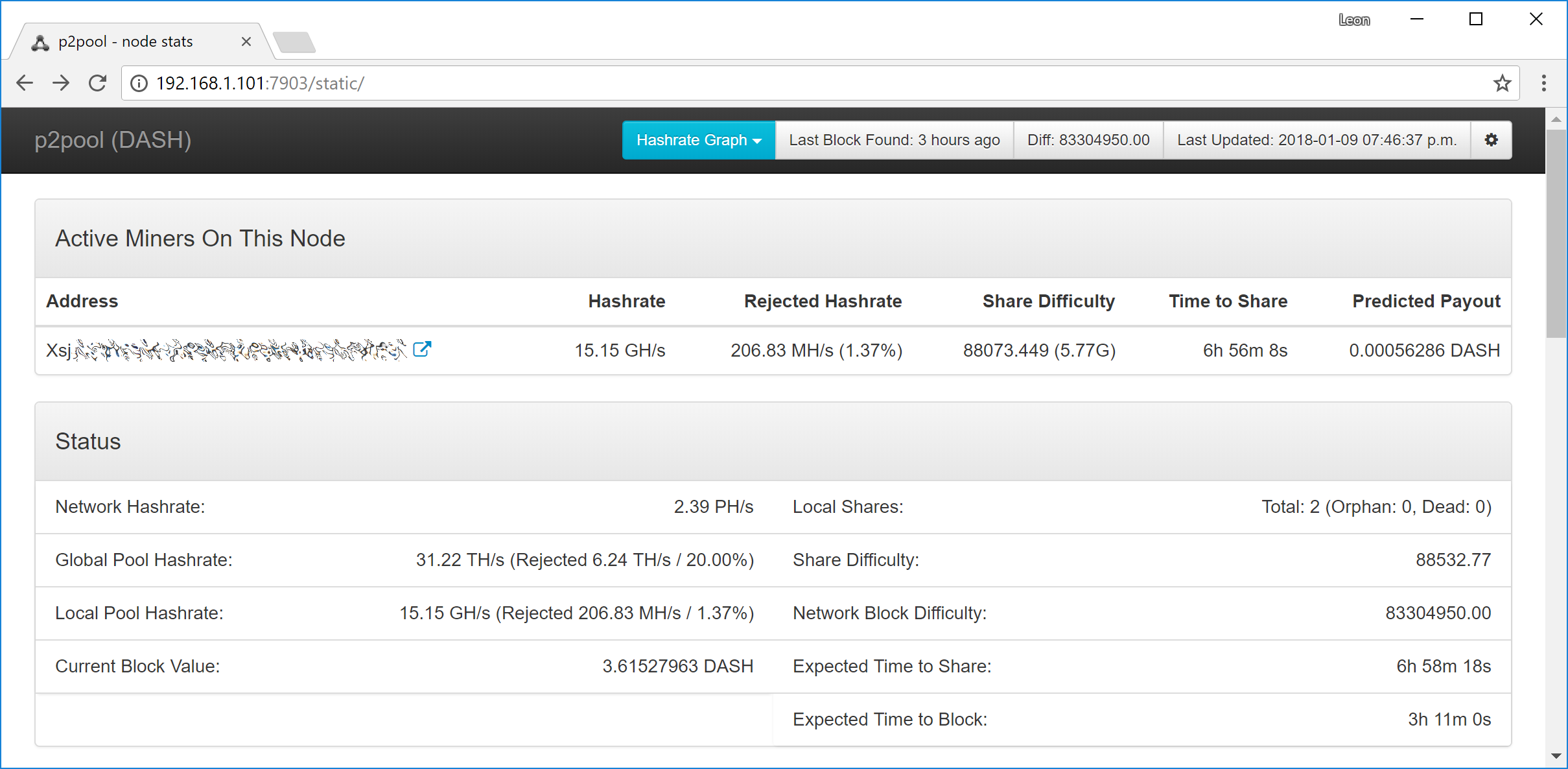Click the browser forward arrow
The image size is (1568, 769).
(x=61, y=83)
